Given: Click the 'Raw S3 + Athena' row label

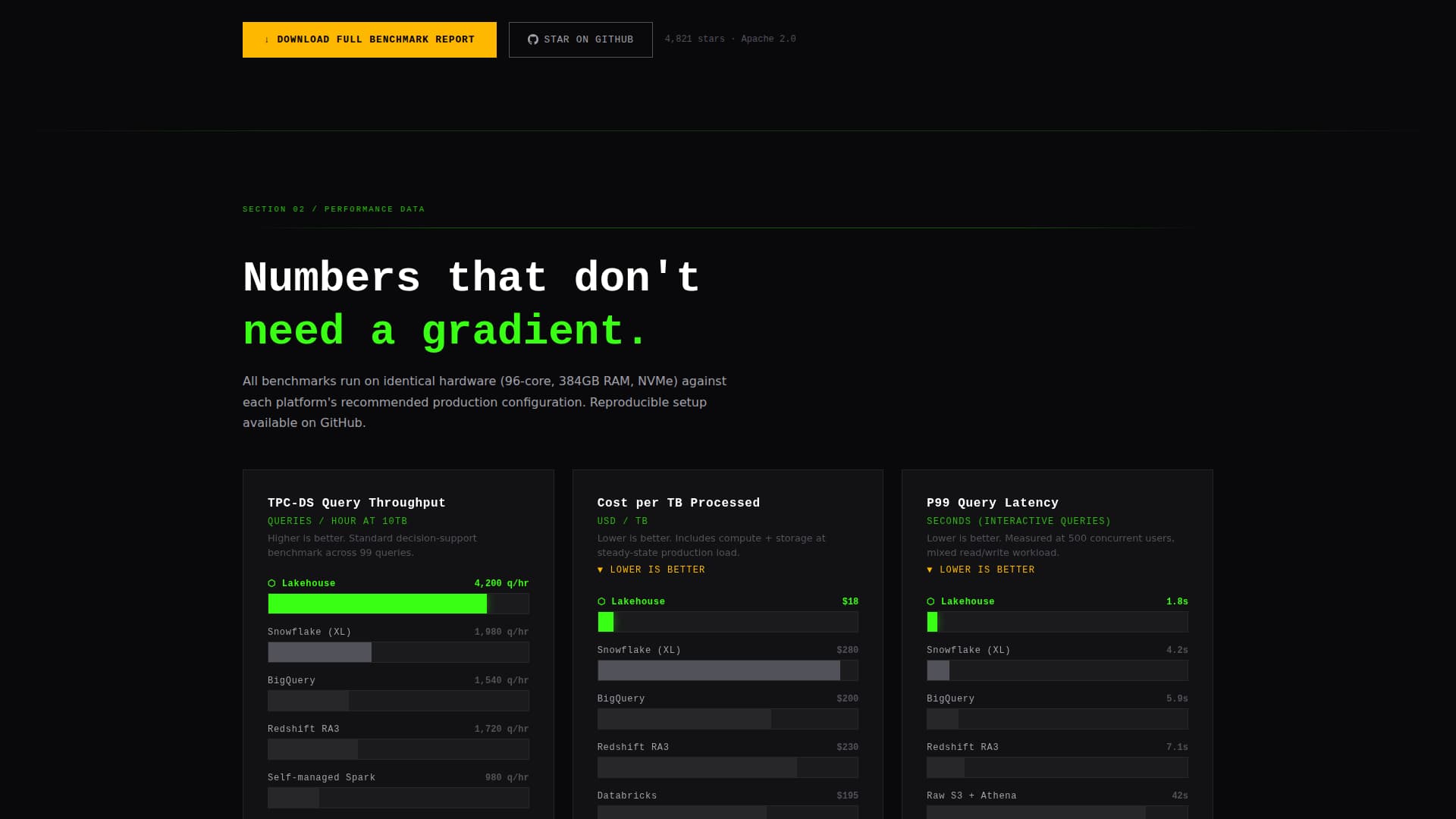Looking at the screenshot, I should [971, 795].
